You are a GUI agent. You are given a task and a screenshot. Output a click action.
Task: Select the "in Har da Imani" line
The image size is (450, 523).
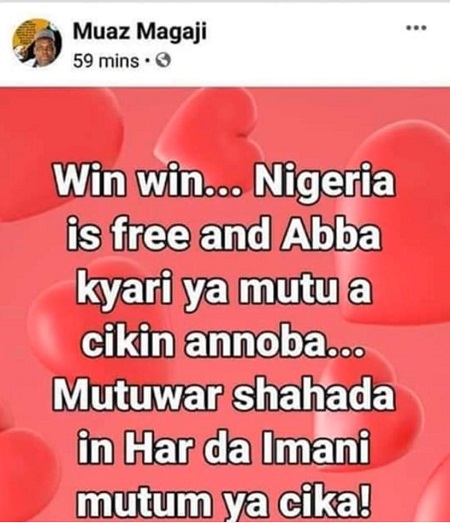[x=224, y=447]
